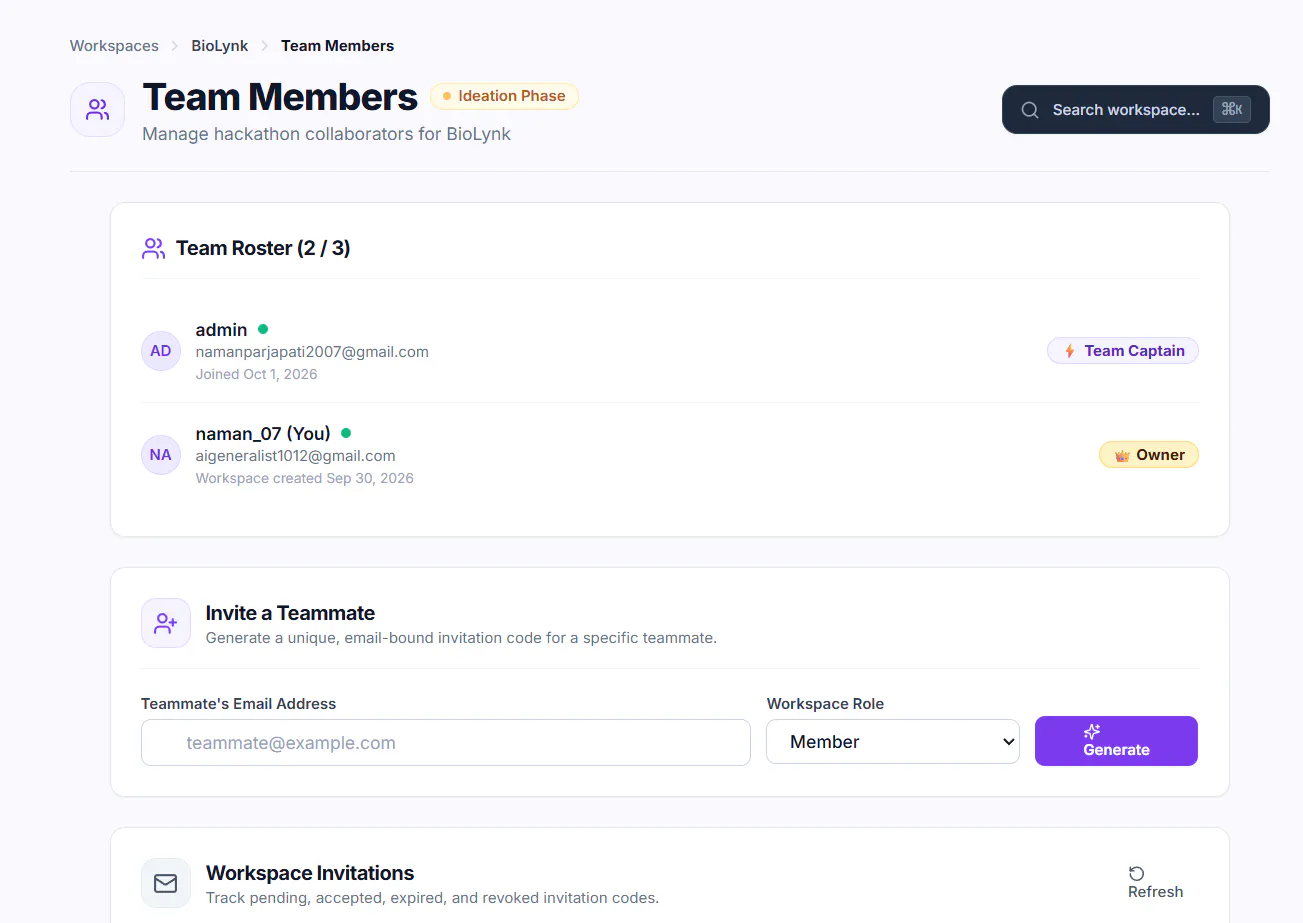Generate an invitation code
The width and height of the screenshot is (1303, 923).
point(1116,741)
